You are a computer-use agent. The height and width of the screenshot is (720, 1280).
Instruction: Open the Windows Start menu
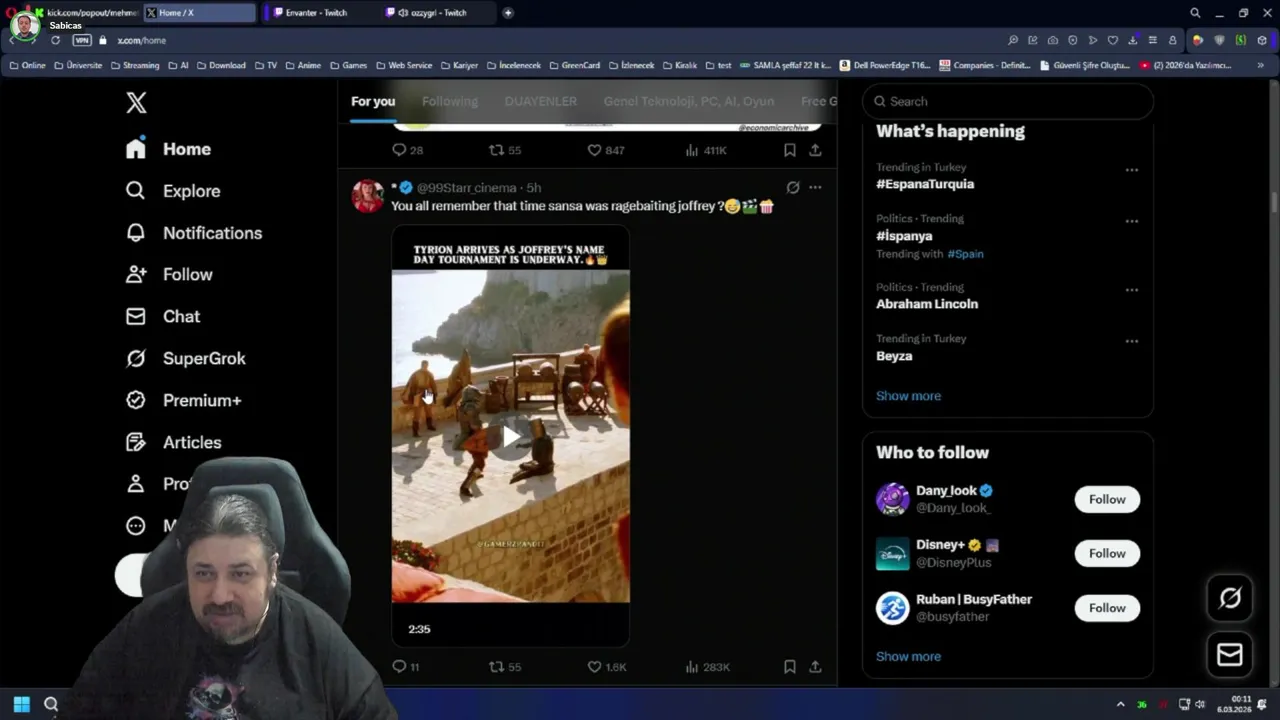[21, 704]
